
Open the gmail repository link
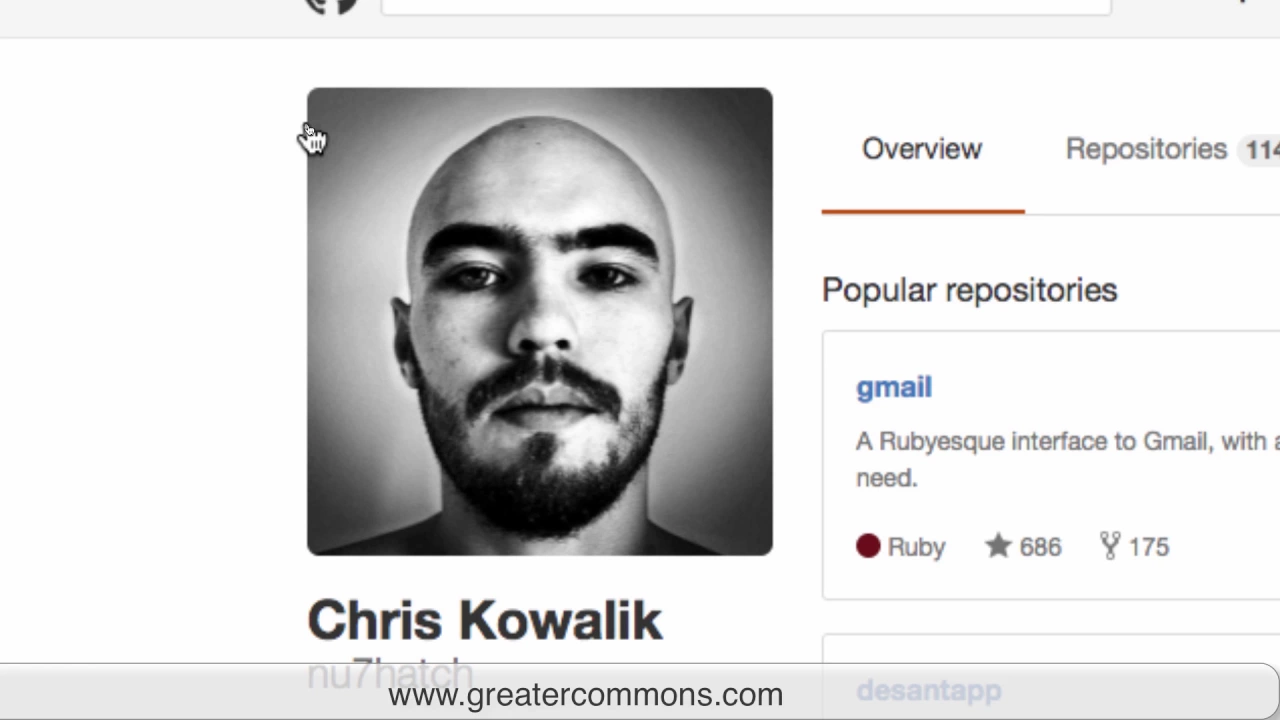[x=894, y=388]
